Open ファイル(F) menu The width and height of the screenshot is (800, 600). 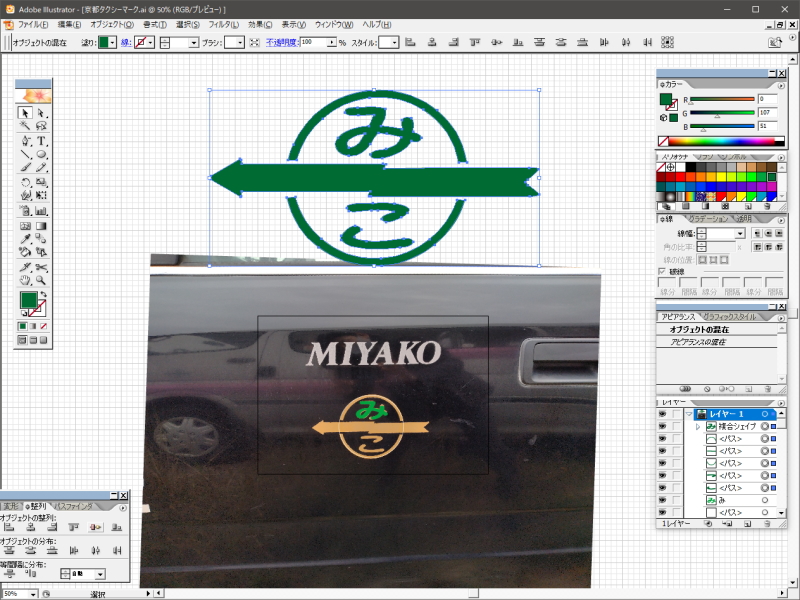tap(33, 24)
